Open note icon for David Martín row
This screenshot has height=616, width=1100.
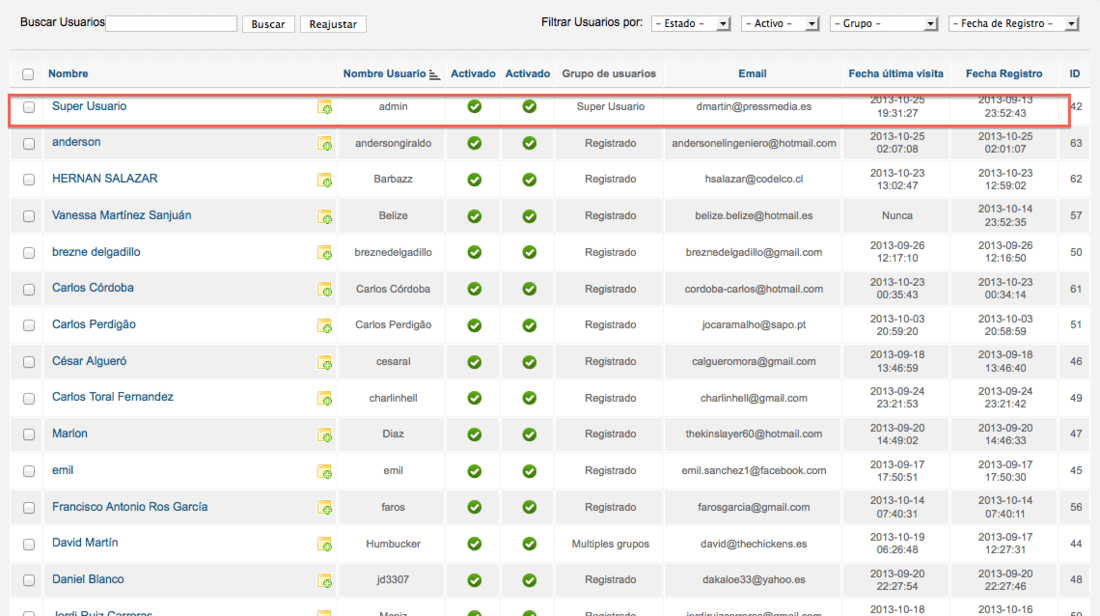[x=324, y=544]
